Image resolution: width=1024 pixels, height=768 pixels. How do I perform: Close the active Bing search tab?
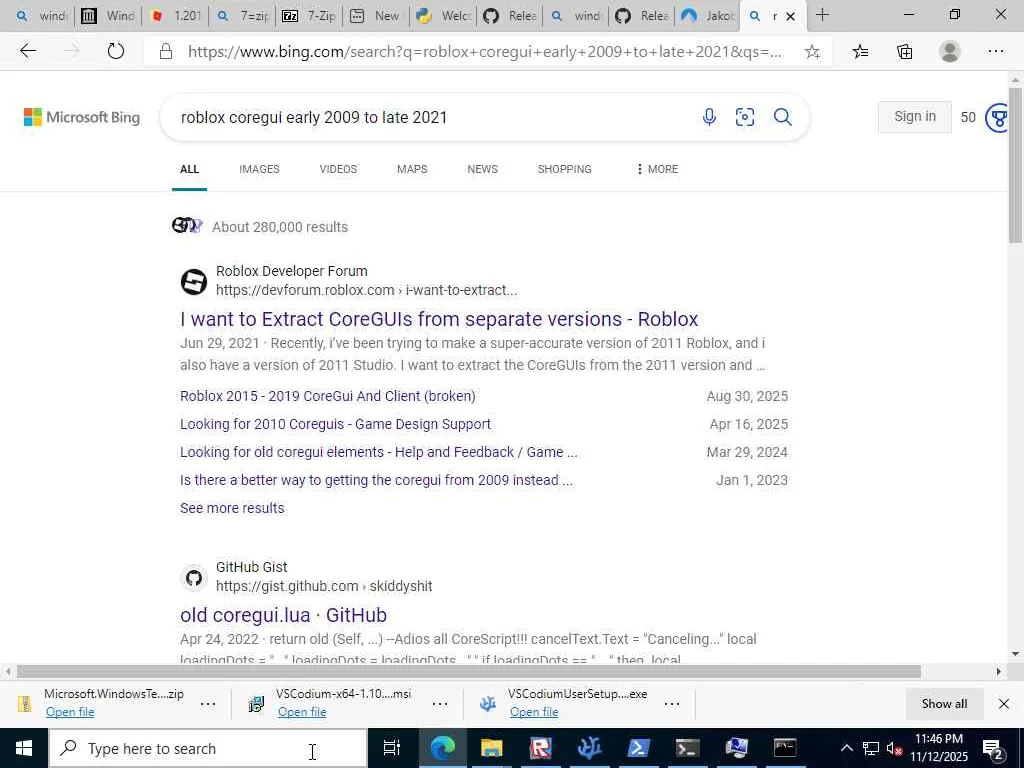click(x=790, y=16)
